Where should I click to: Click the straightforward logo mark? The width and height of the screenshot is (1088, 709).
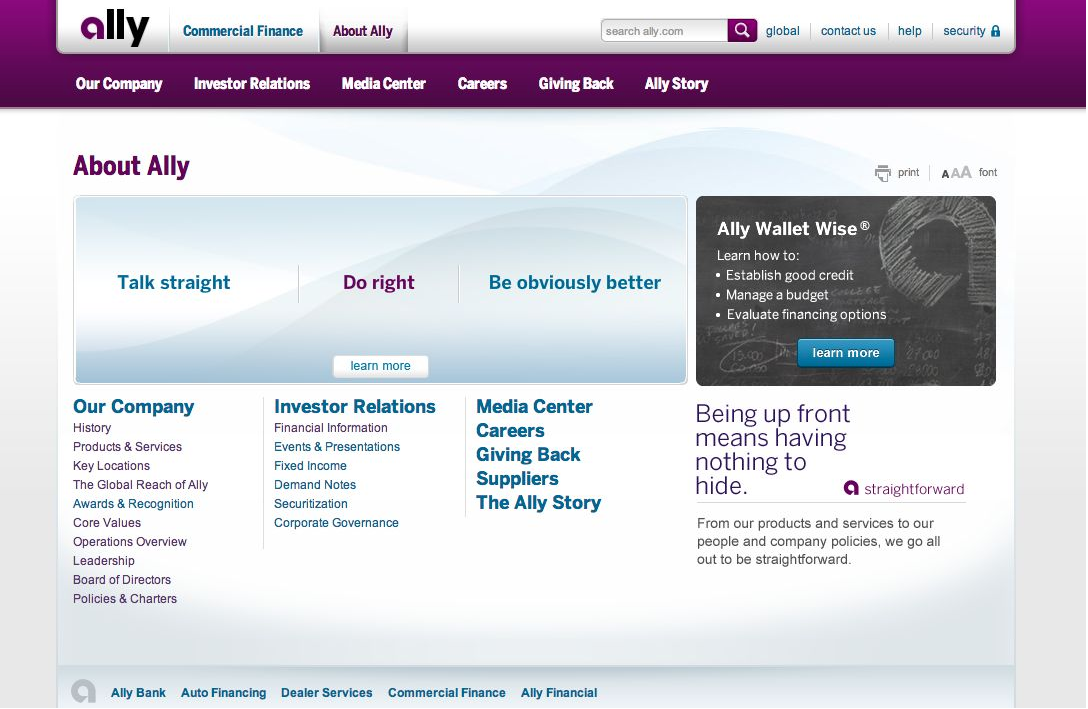coord(851,488)
